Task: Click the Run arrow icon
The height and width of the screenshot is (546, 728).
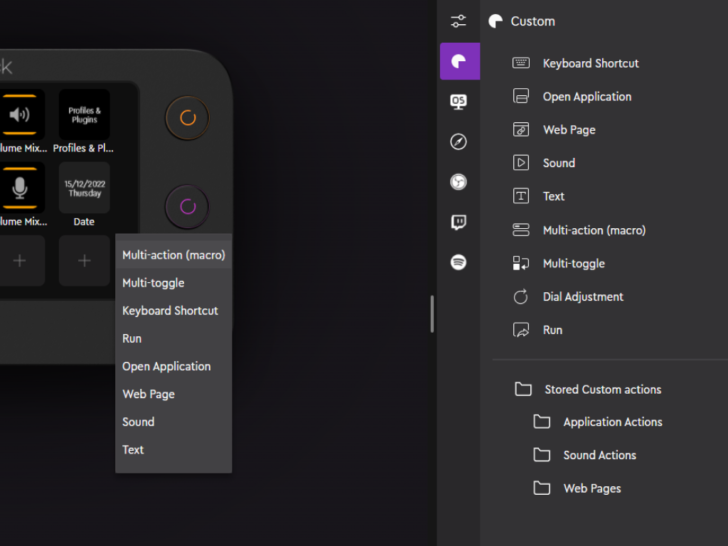Action: click(x=520, y=330)
